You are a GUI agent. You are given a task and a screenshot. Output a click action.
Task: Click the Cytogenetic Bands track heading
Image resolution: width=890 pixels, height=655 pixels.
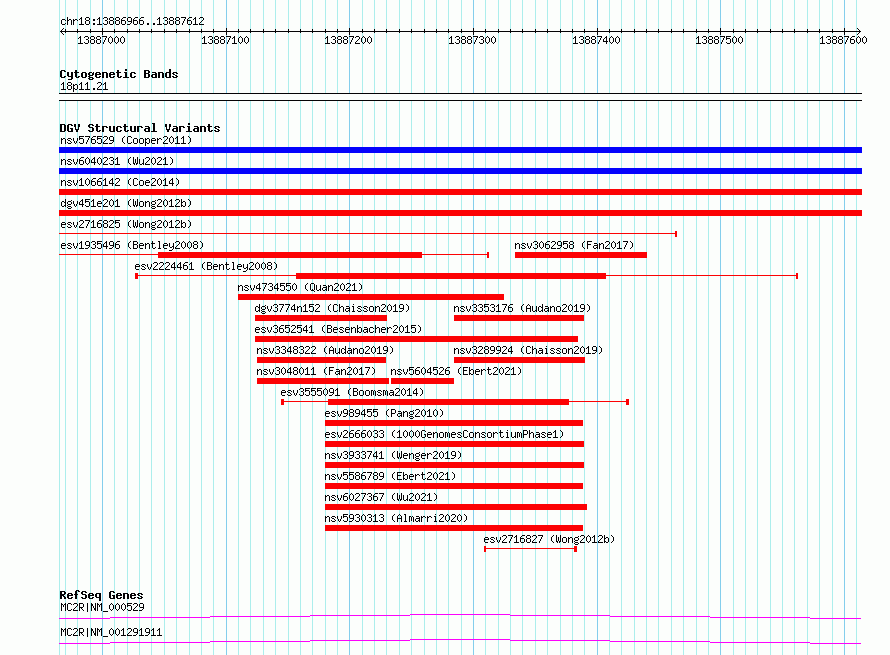119,74
